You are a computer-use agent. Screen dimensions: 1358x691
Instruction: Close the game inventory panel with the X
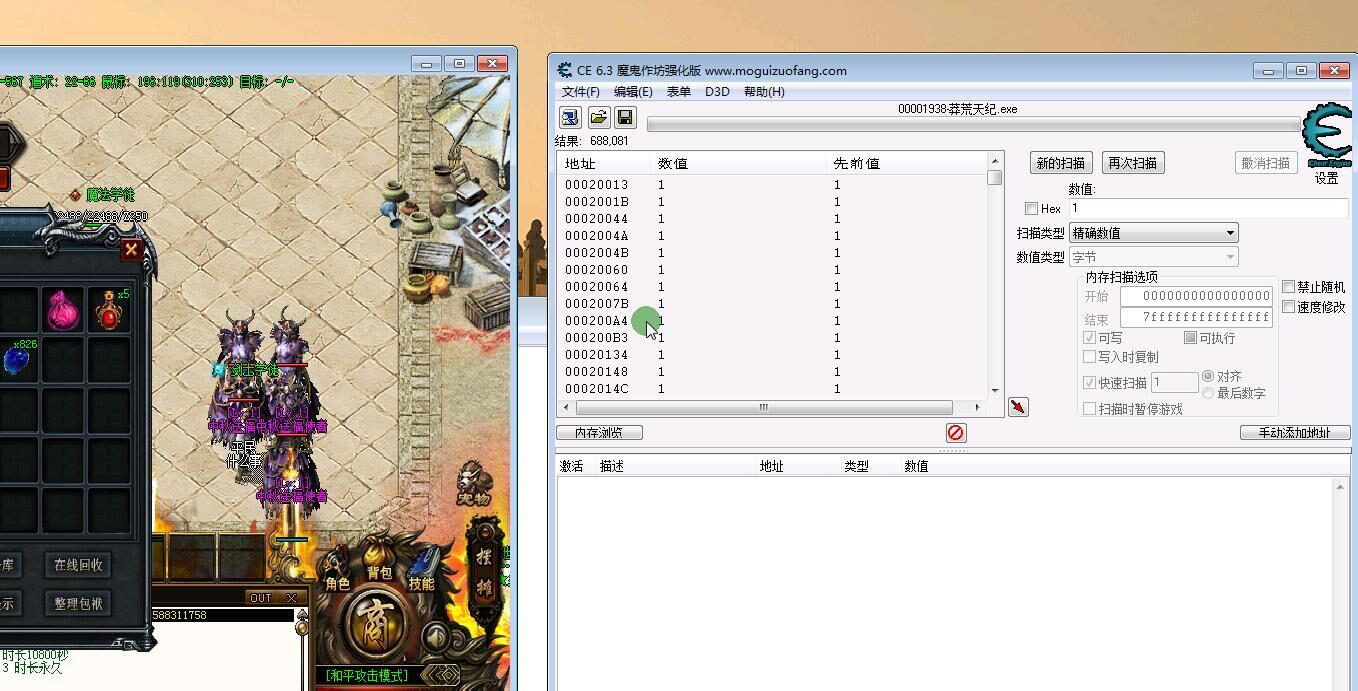point(131,250)
